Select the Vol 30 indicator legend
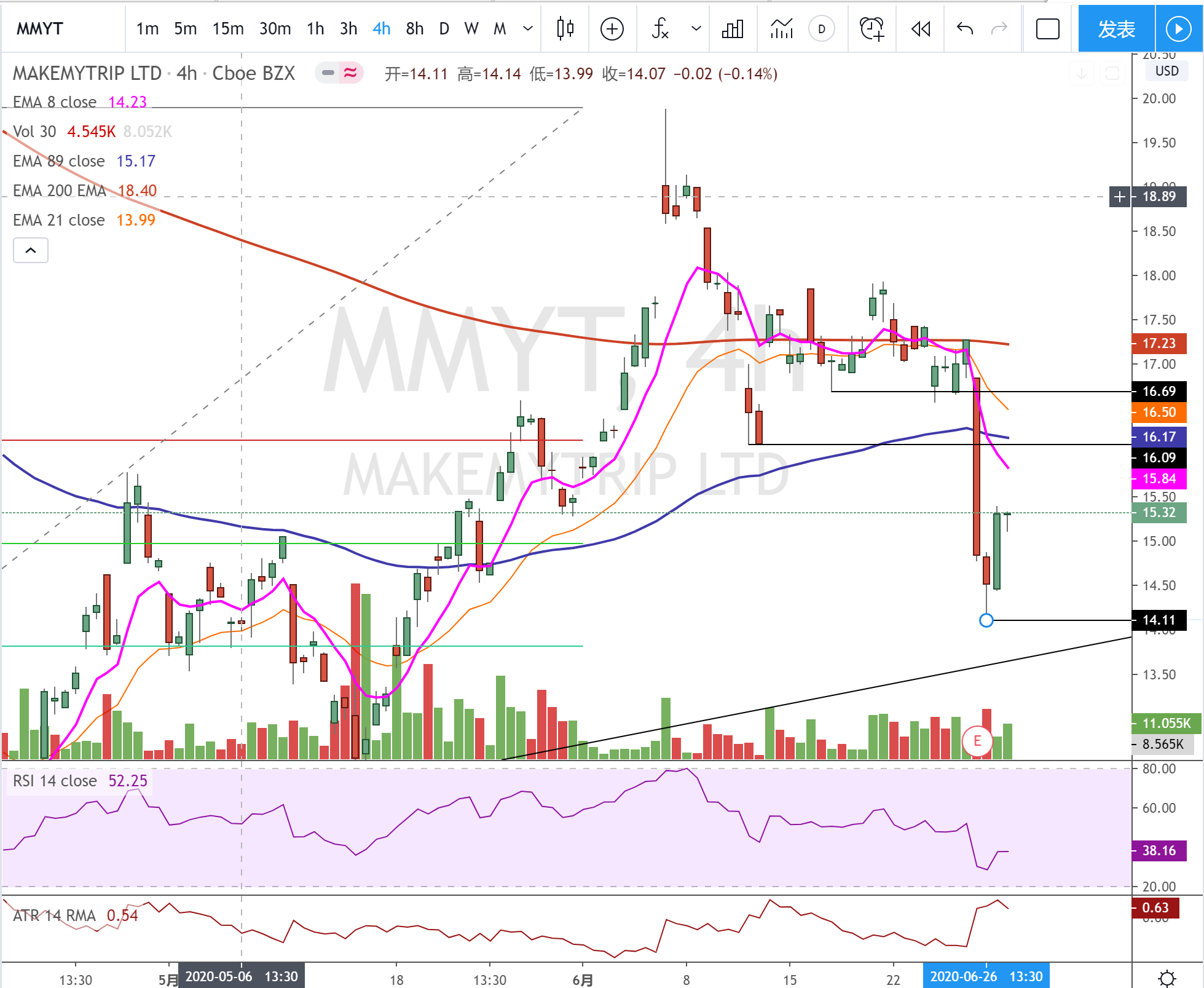Viewport: 1204px width, 988px height. 92,132
